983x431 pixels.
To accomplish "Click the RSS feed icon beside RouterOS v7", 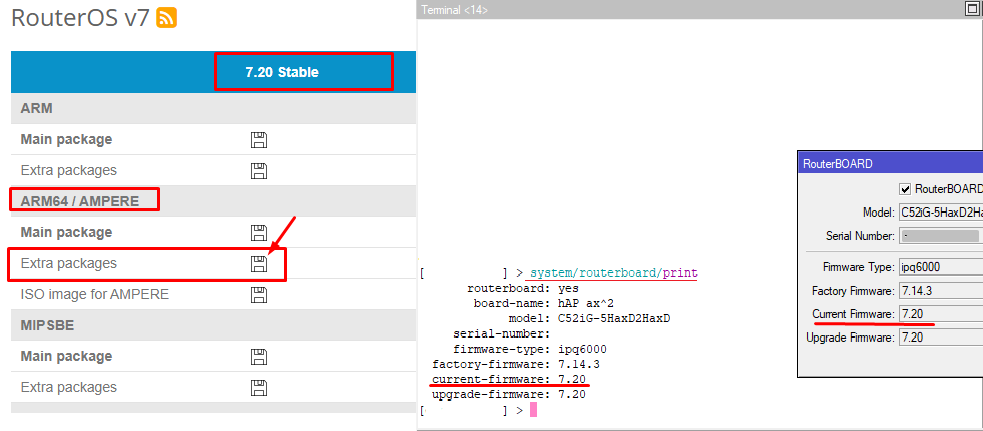I will click(167, 17).
